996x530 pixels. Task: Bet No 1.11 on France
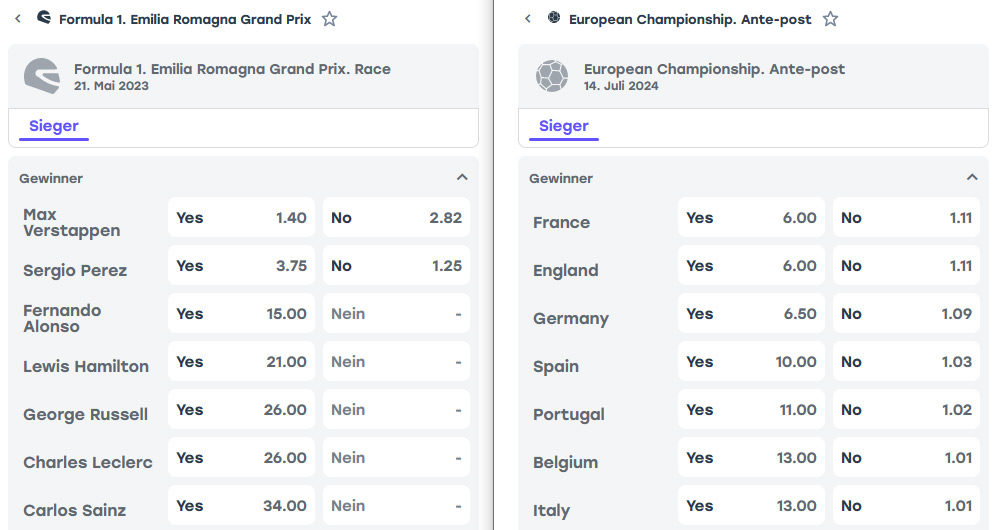tap(906, 217)
